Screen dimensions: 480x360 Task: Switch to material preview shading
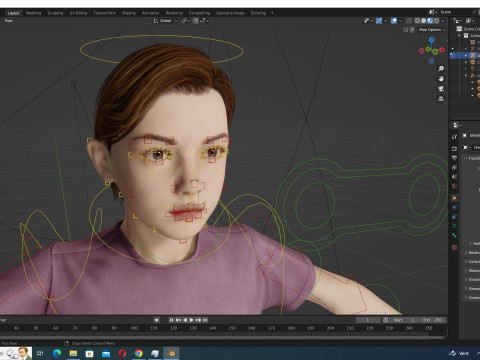click(x=430, y=21)
